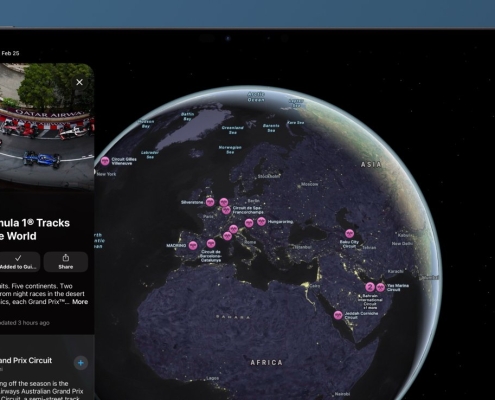Image resolution: width=495 pixels, height=400 pixels.
Task: Select the Hungaroring circuit pin
Action: pos(261,221)
